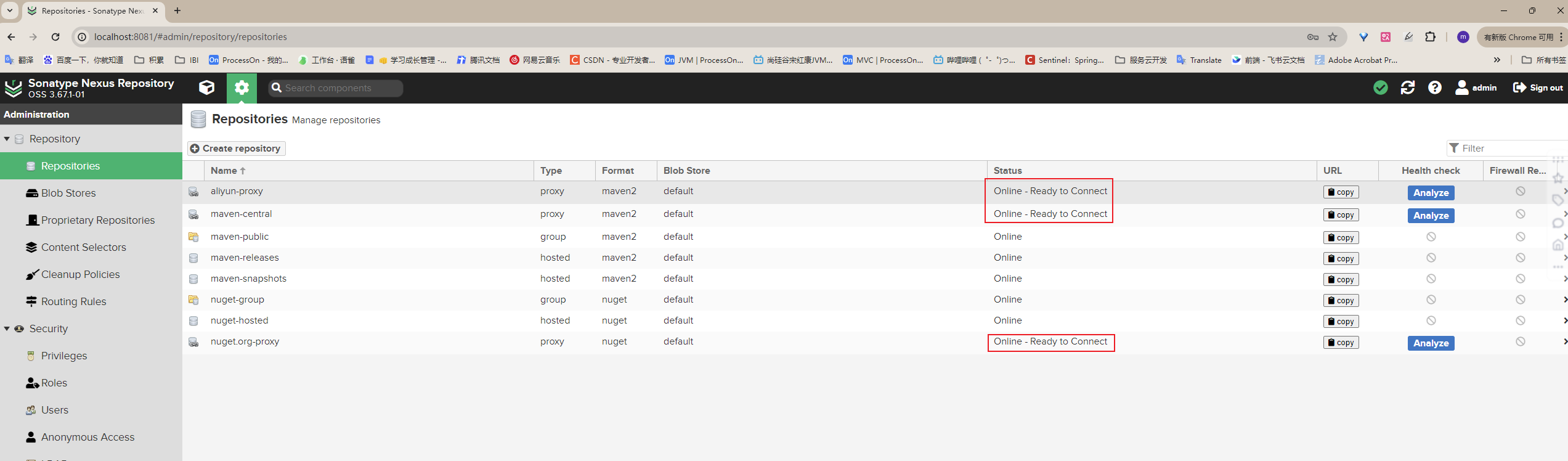
Task: Click the green system status check icon
Action: [1380, 88]
